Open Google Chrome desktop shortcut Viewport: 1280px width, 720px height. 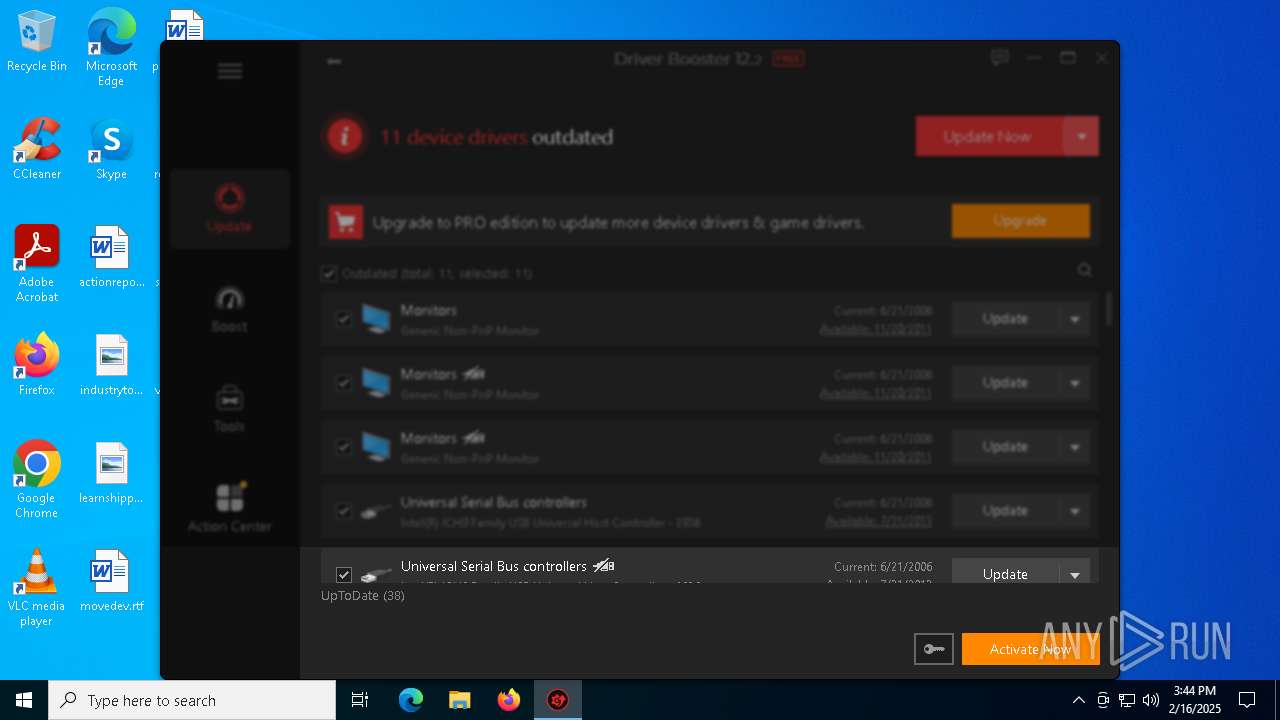(x=37, y=479)
